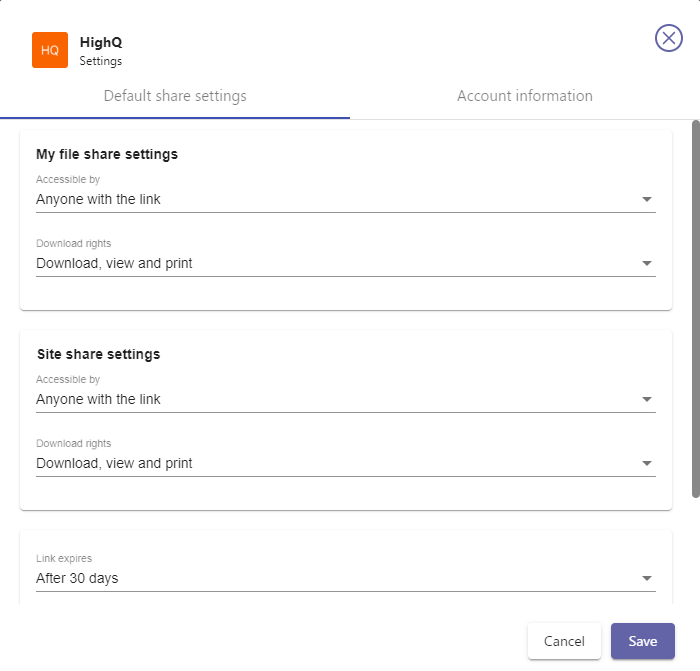This screenshot has height=671, width=700.
Task: Open Site share Accessible by dropdown
Action: (330, 399)
